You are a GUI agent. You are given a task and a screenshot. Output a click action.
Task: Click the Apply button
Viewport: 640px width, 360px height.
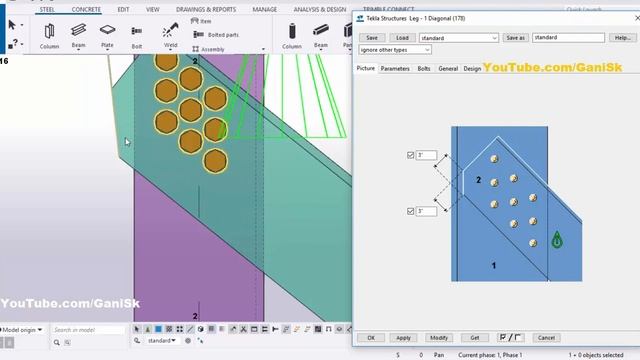(x=403, y=338)
